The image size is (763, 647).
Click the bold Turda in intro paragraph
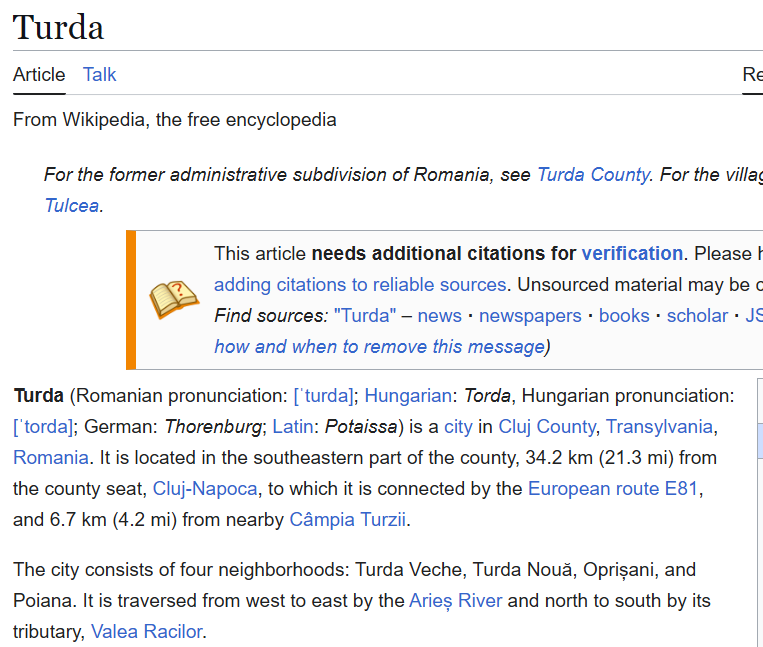[38, 396]
